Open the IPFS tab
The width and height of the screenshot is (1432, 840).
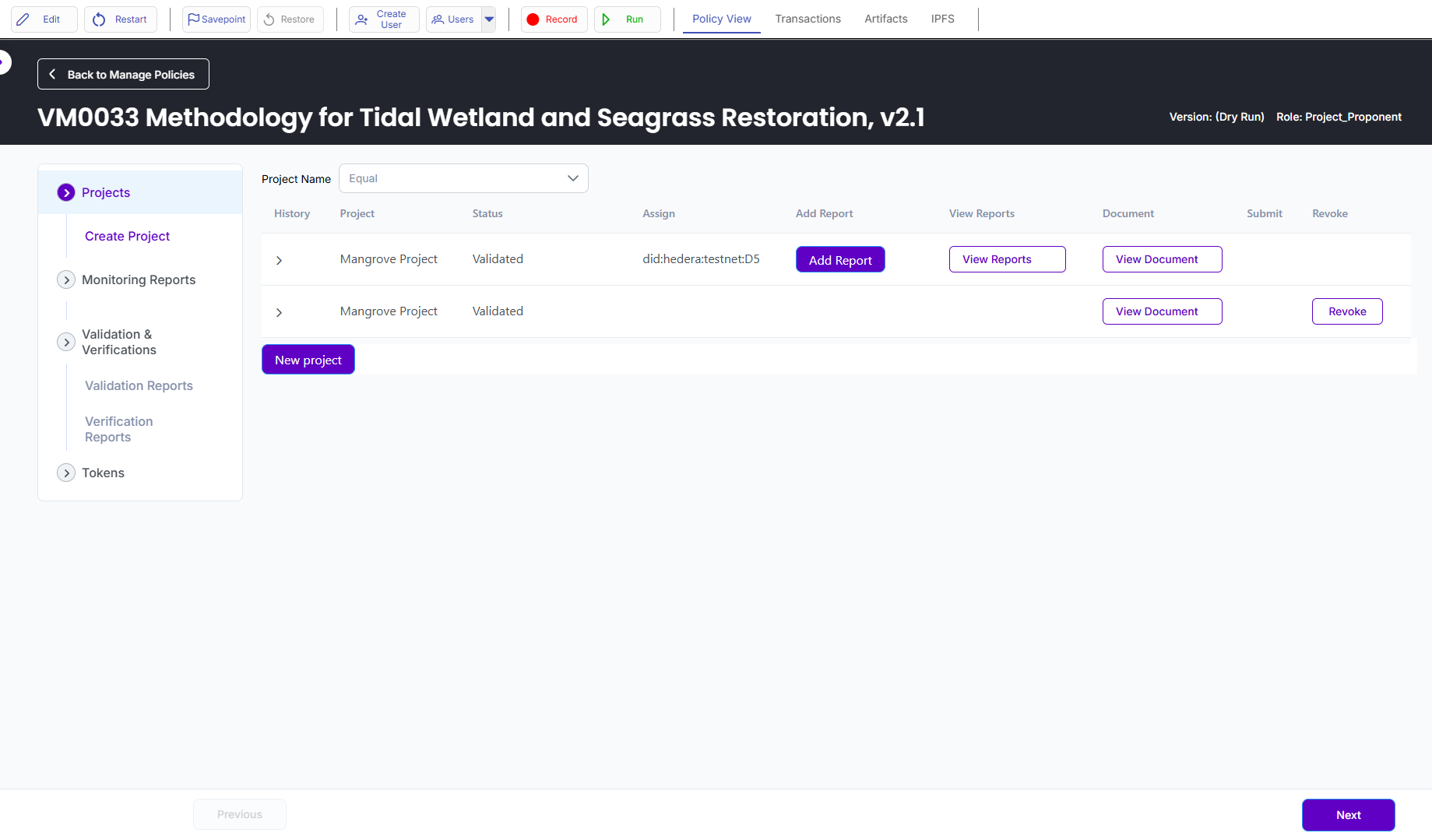[942, 19]
